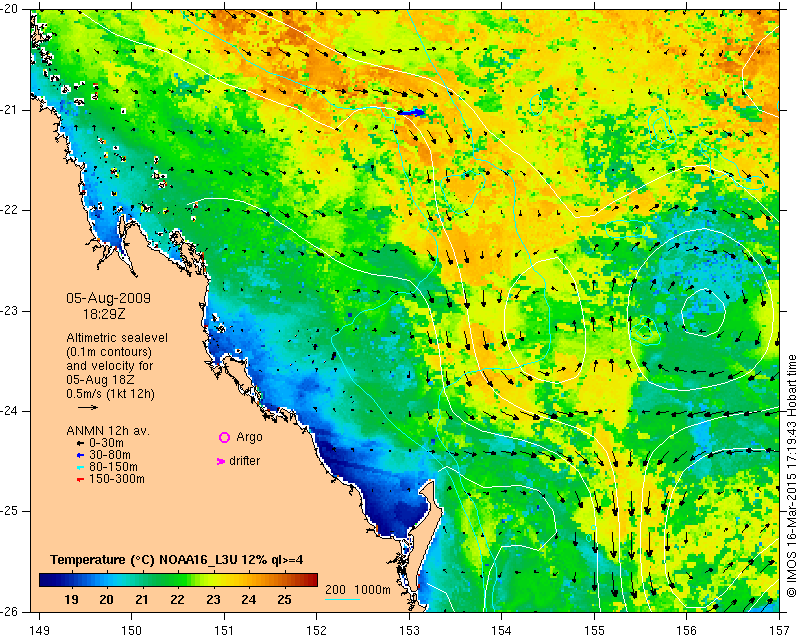Click the '80-150m' depth label
The image size is (800, 640).
coord(113,467)
